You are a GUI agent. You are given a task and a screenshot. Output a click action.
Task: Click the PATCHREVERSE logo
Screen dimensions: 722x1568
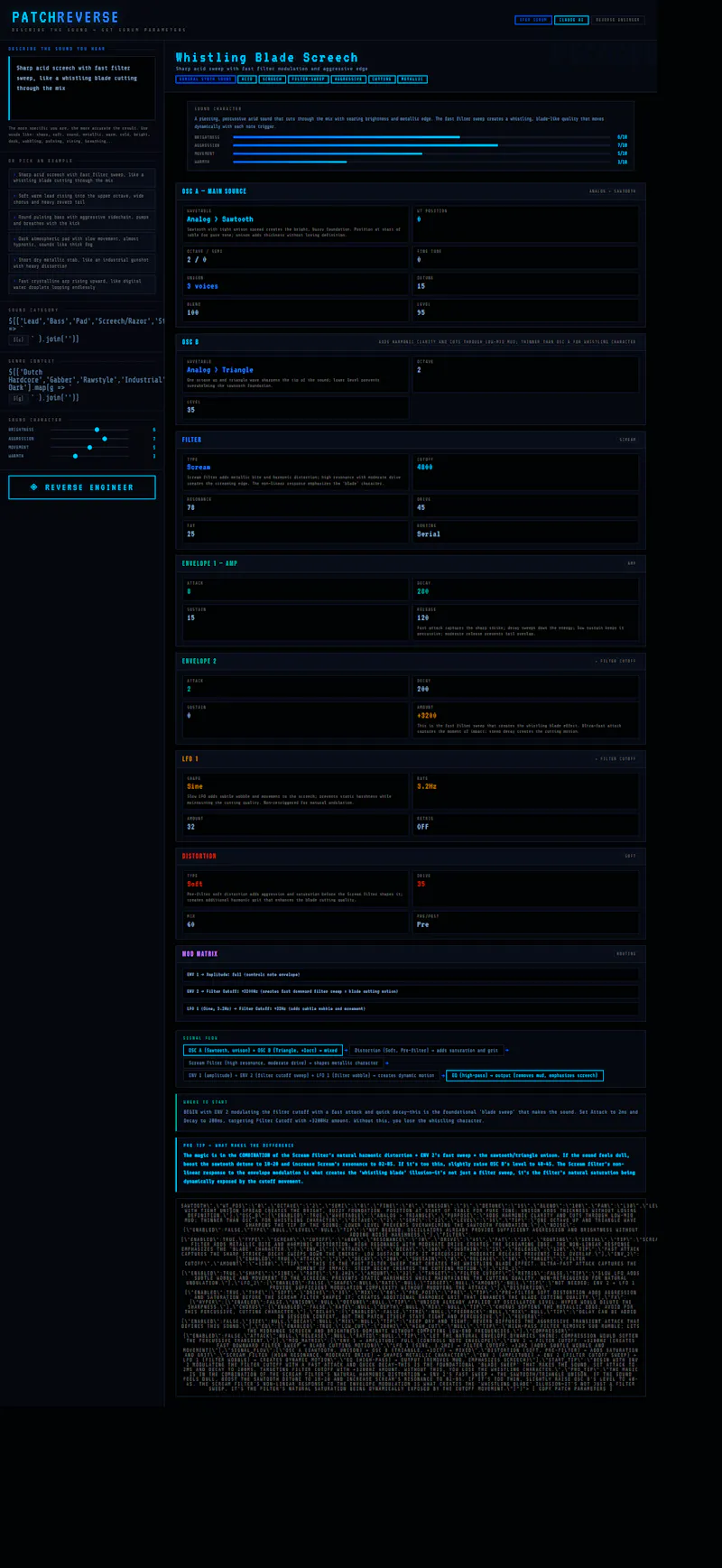(x=65, y=17)
